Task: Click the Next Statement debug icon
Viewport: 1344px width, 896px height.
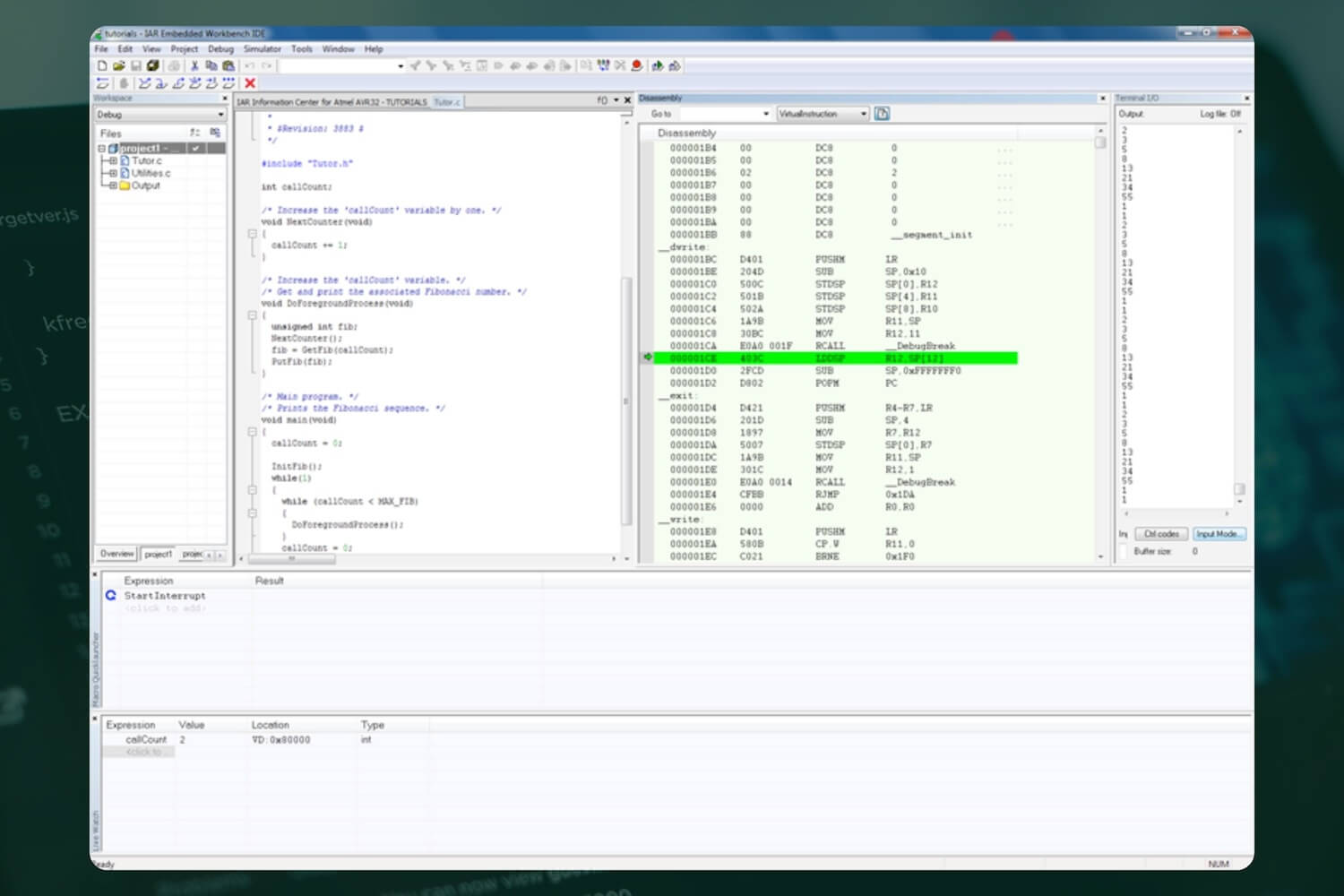Action: point(194,82)
